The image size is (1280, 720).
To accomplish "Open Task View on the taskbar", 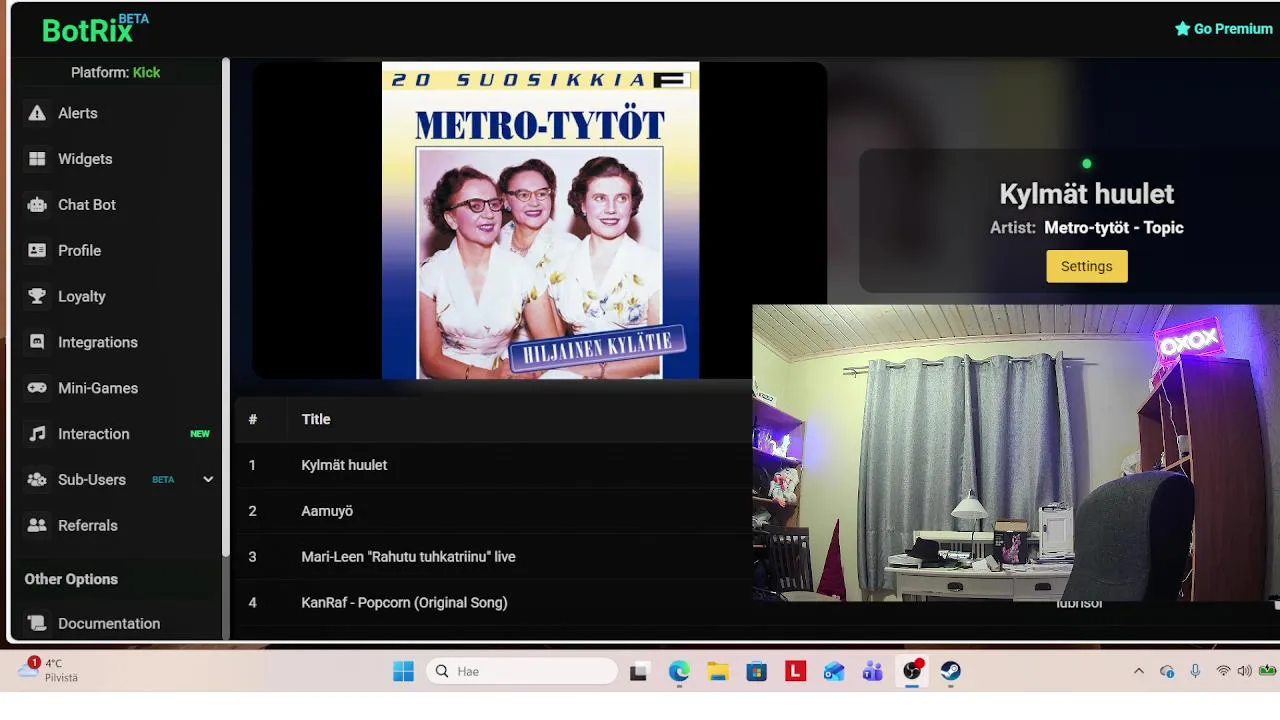I will pos(638,672).
